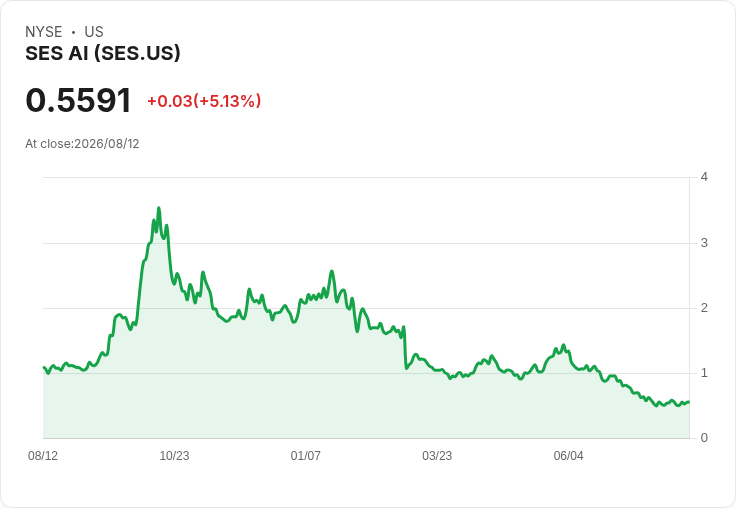Click the SES AI (SES.US) stock title
736x508 pixels.
coord(102,53)
